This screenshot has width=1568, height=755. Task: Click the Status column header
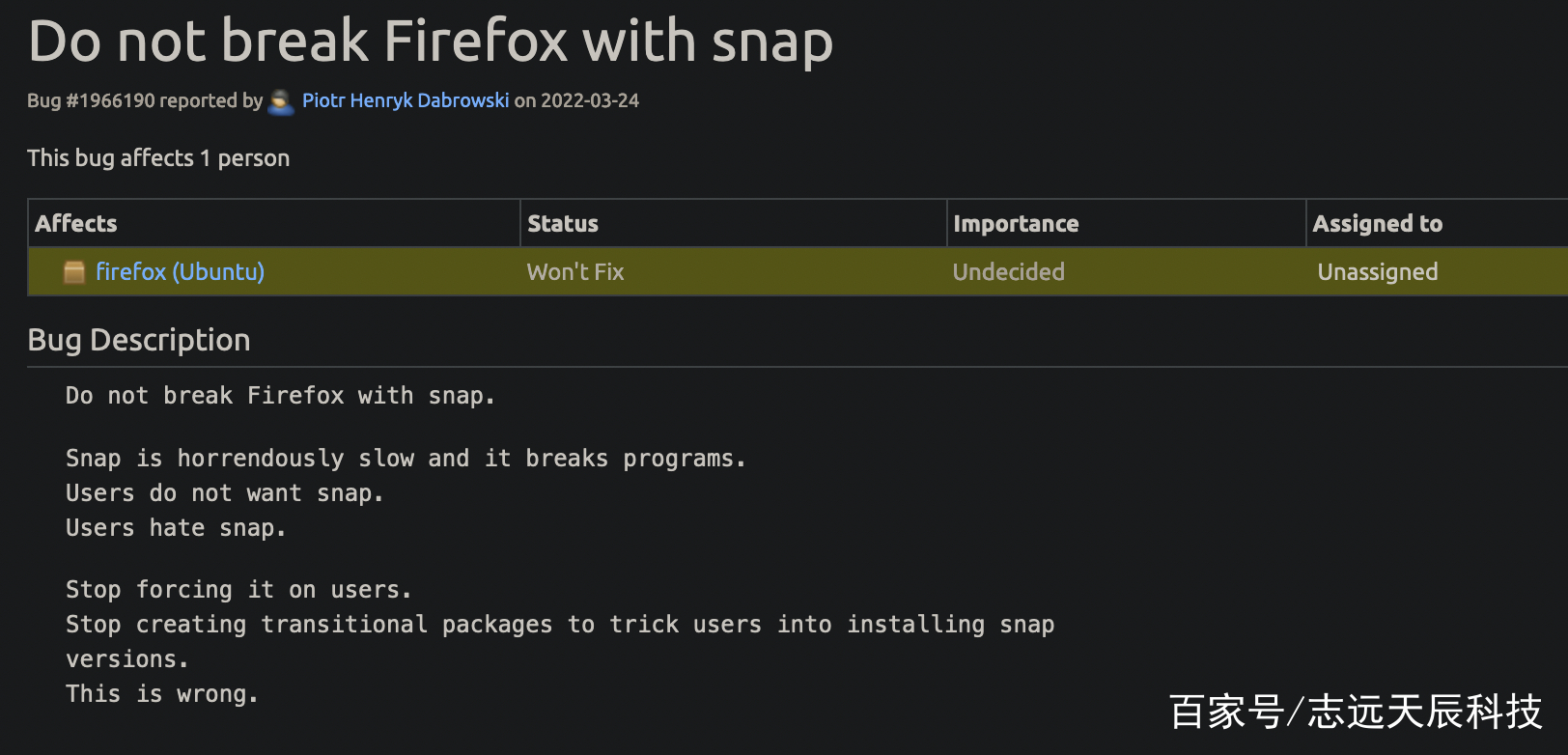coord(563,224)
